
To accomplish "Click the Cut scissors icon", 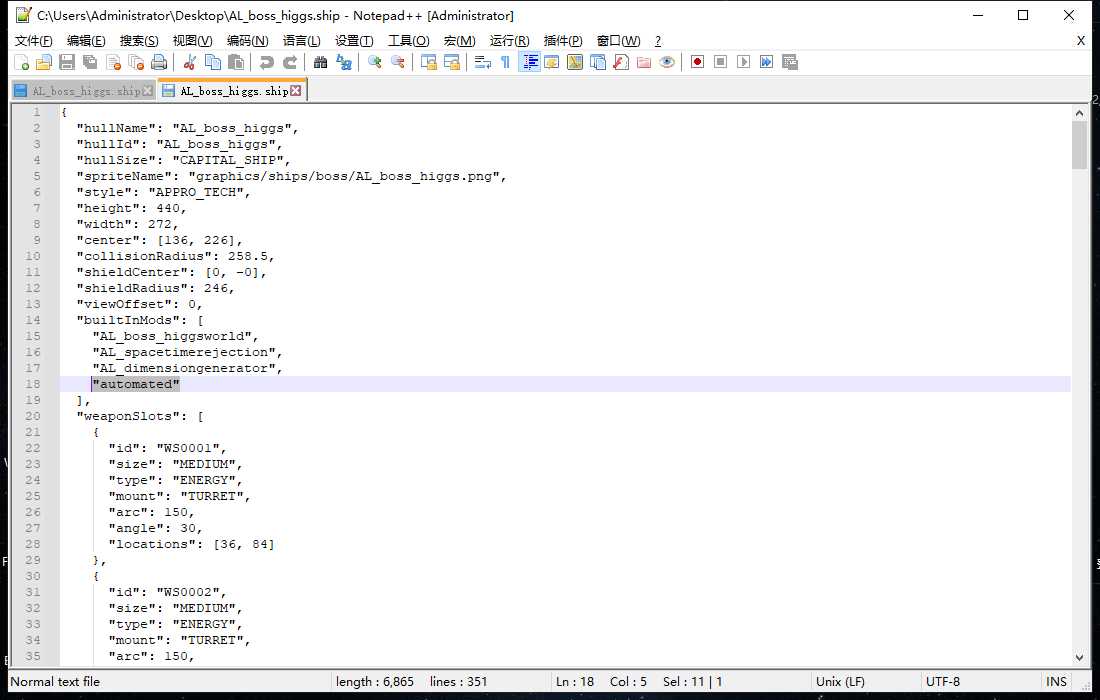I will pyautogui.click(x=188, y=62).
